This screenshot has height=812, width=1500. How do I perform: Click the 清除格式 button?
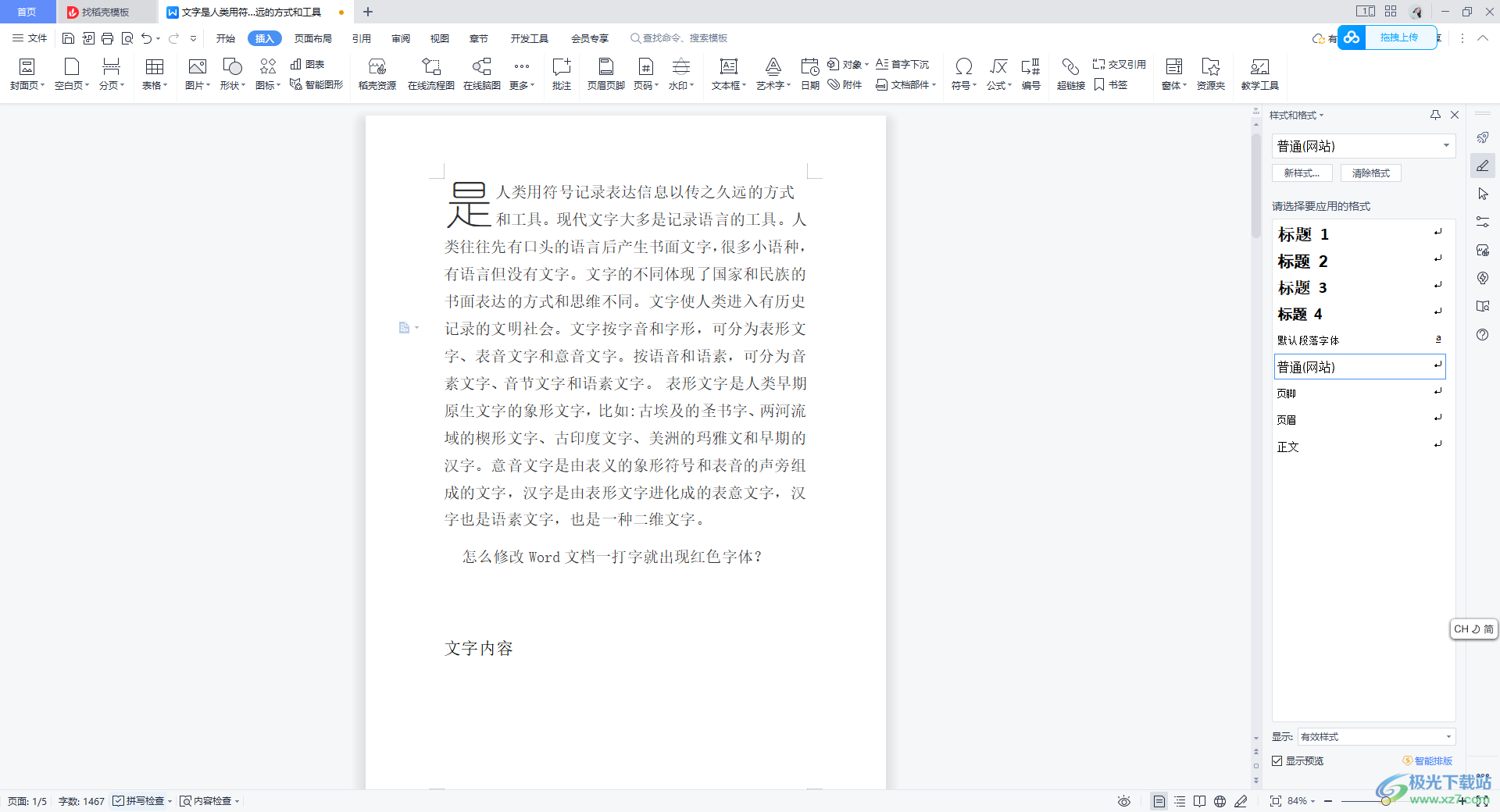(x=1371, y=173)
